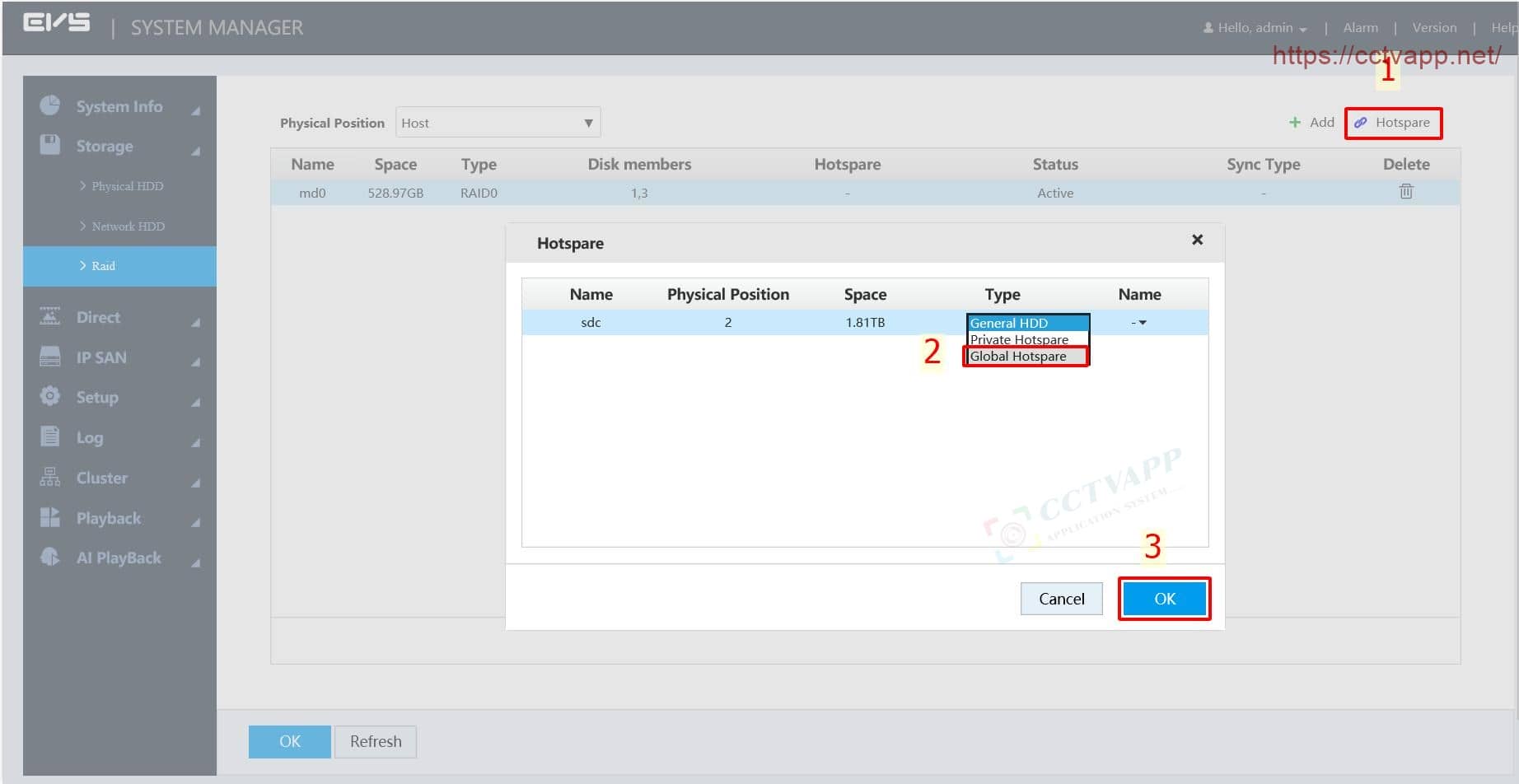1519x784 pixels.
Task: Go to the Network HDD page
Action: pyautogui.click(x=128, y=226)
